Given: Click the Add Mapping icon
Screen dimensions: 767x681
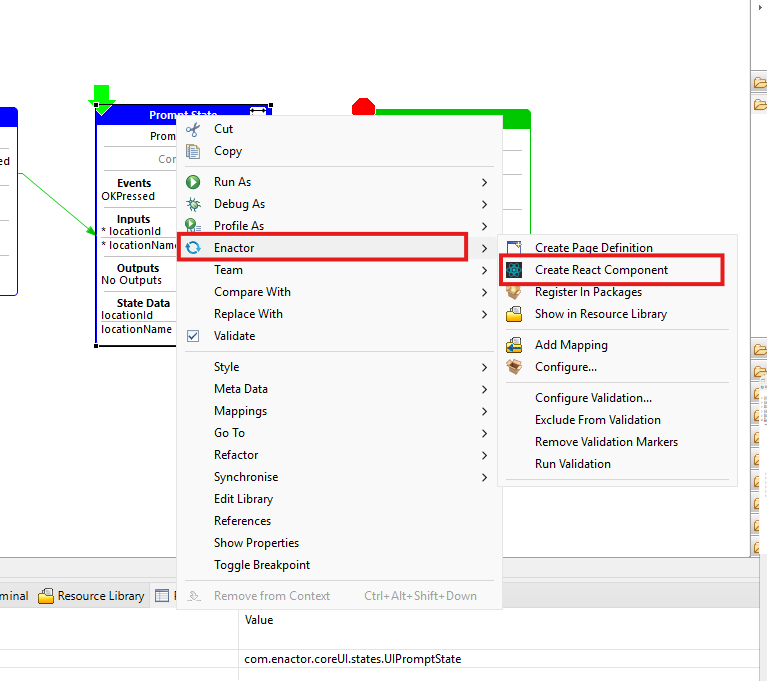Looking at the screenshot, I should (x=515, y=345).
